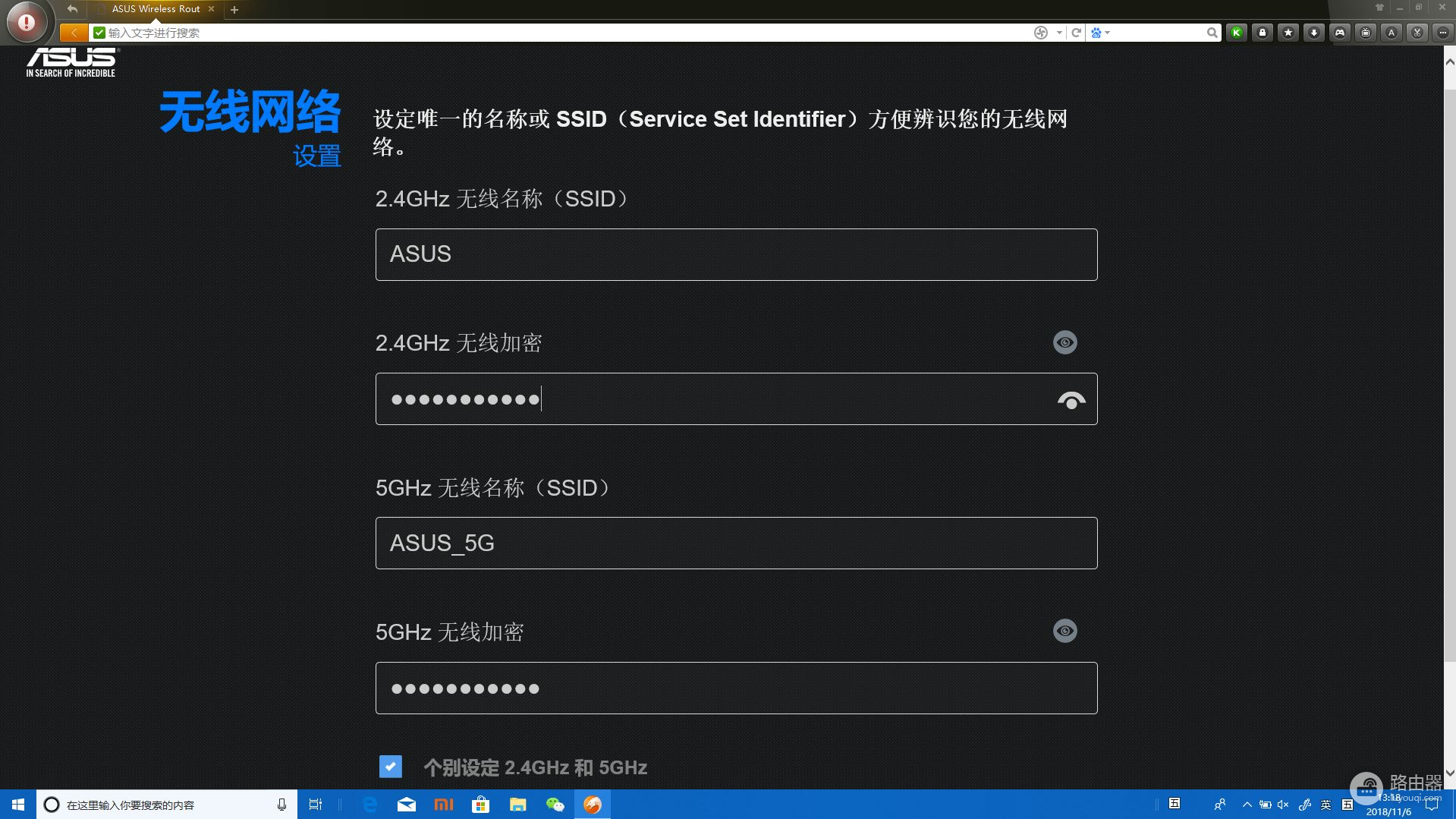Click the speed mode fan icon
The width and height of the screenshot is (1456, 819).
1041,33
